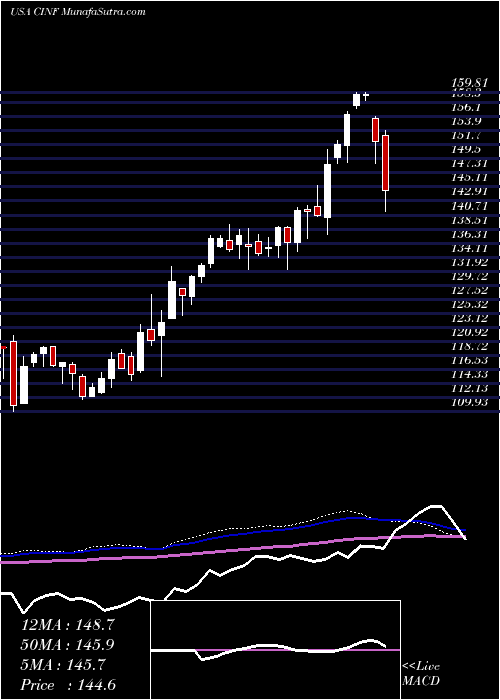Viewport: 500px width, 700px height.
Task: Click the '50MA : 145.9' value
Action: pyautogui.click(x=67, y=645)
